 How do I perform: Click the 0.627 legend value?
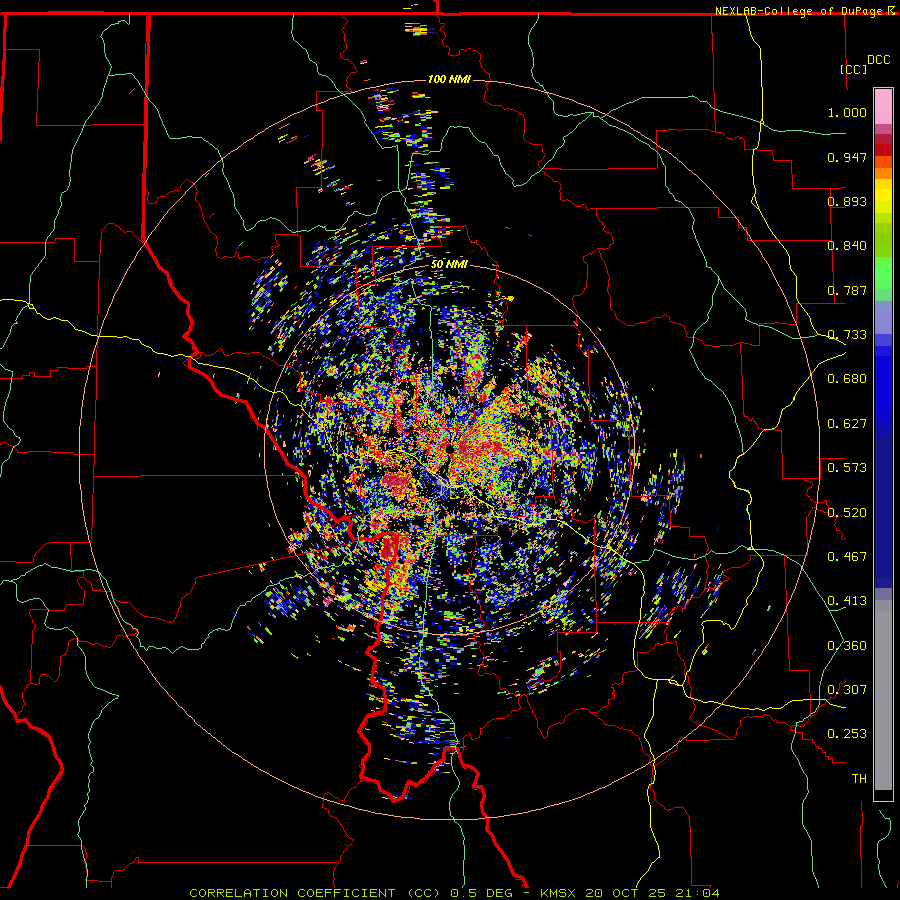(x=847, y=424)
